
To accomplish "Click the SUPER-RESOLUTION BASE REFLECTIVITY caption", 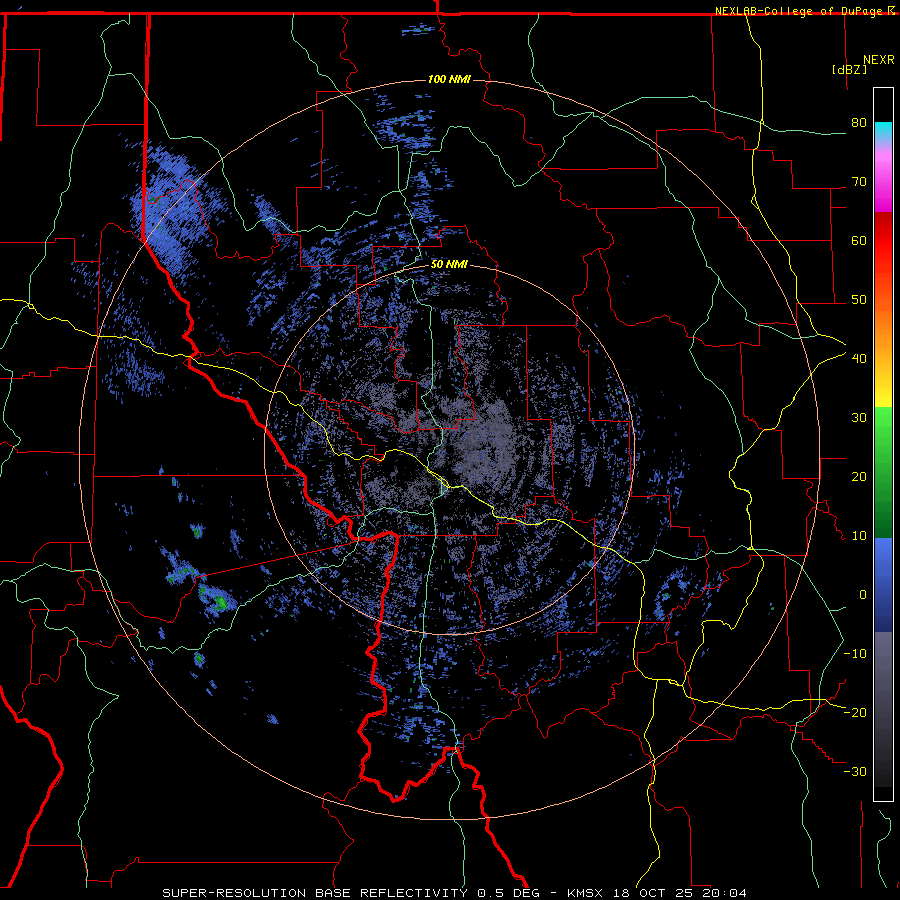I will (315, 893).
